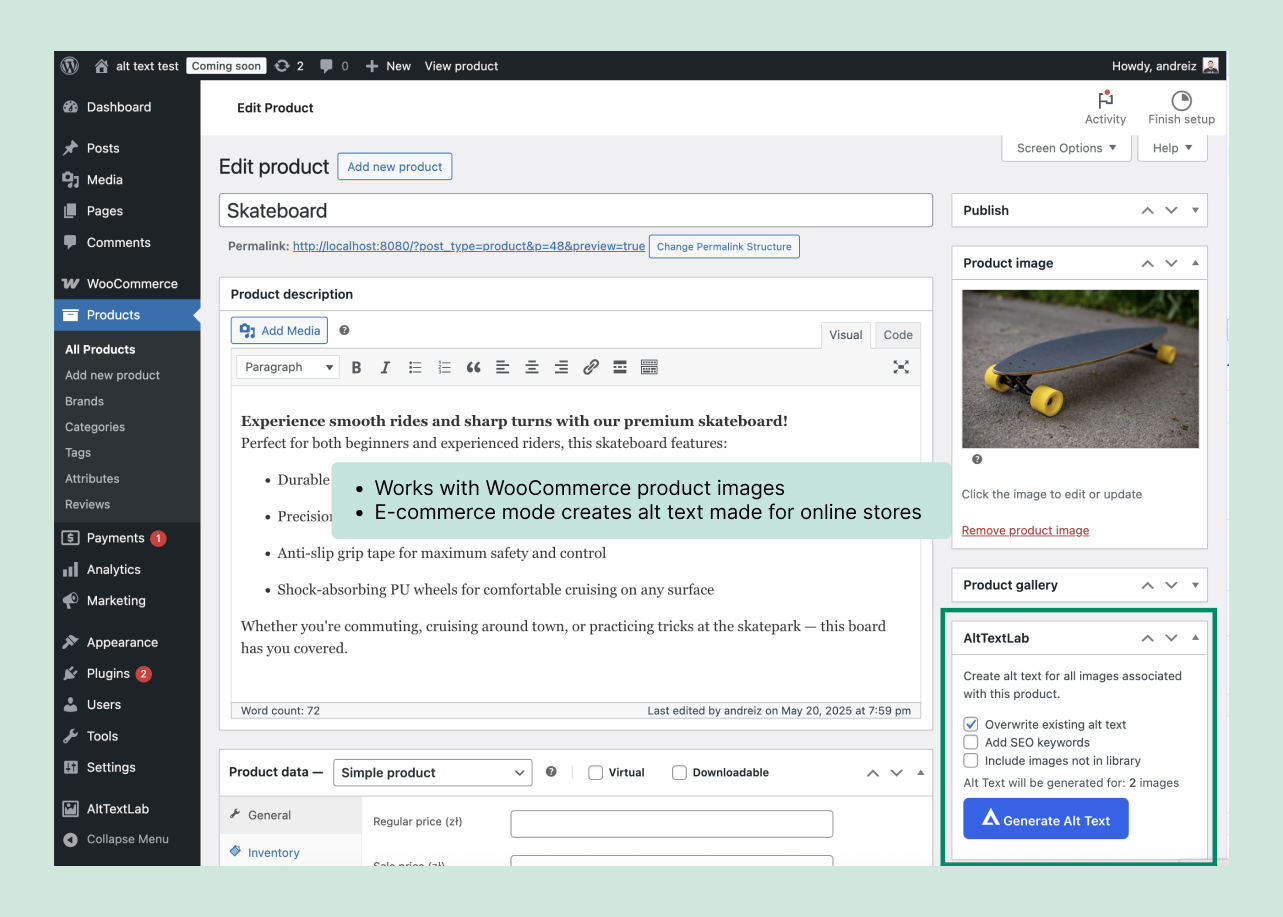Click the skateboard product image thumbnail
The image size is (1283, 917).
(x=1079, y=368)
